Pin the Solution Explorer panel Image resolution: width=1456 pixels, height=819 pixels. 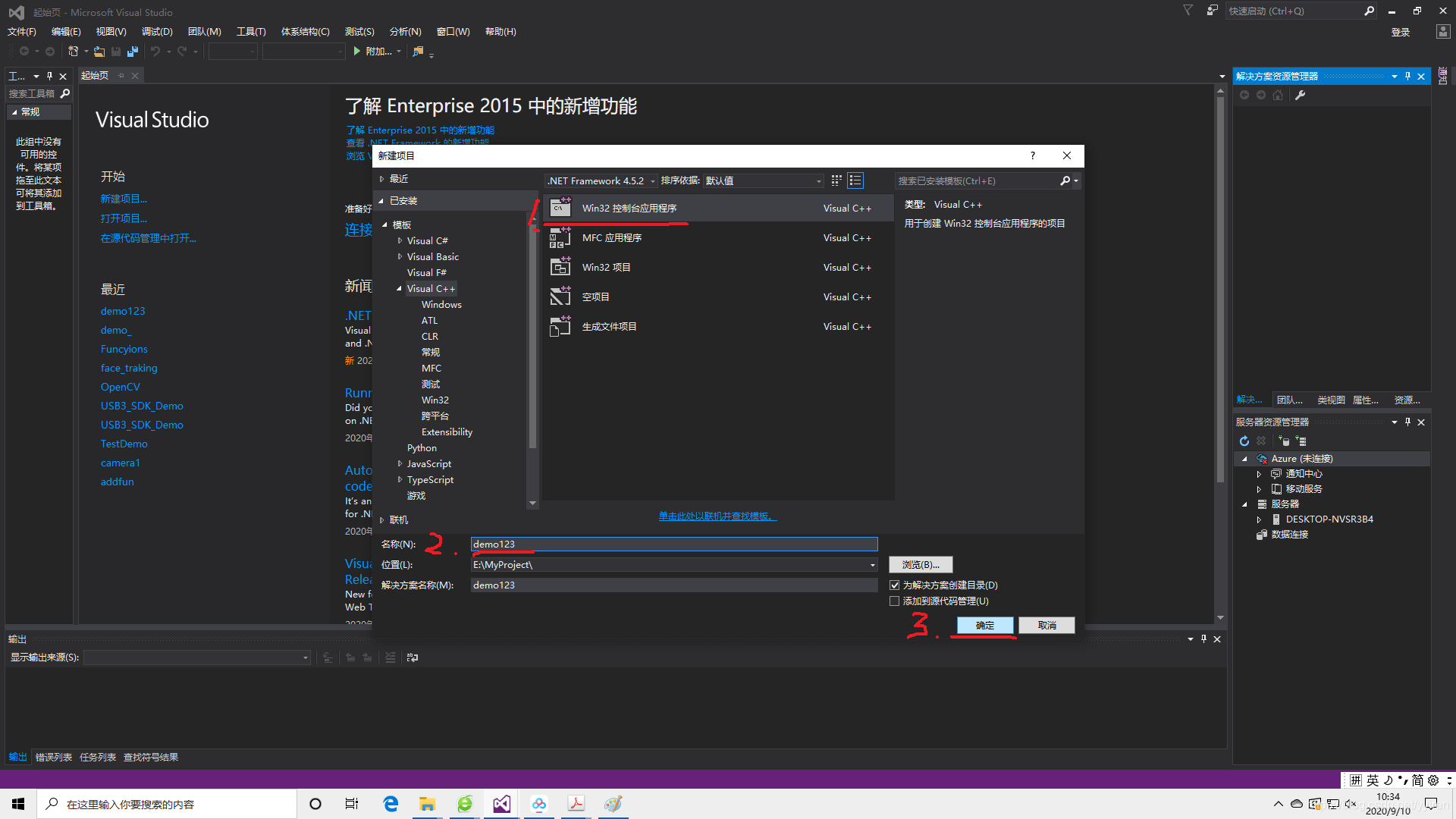click(x=1407, y=76)
